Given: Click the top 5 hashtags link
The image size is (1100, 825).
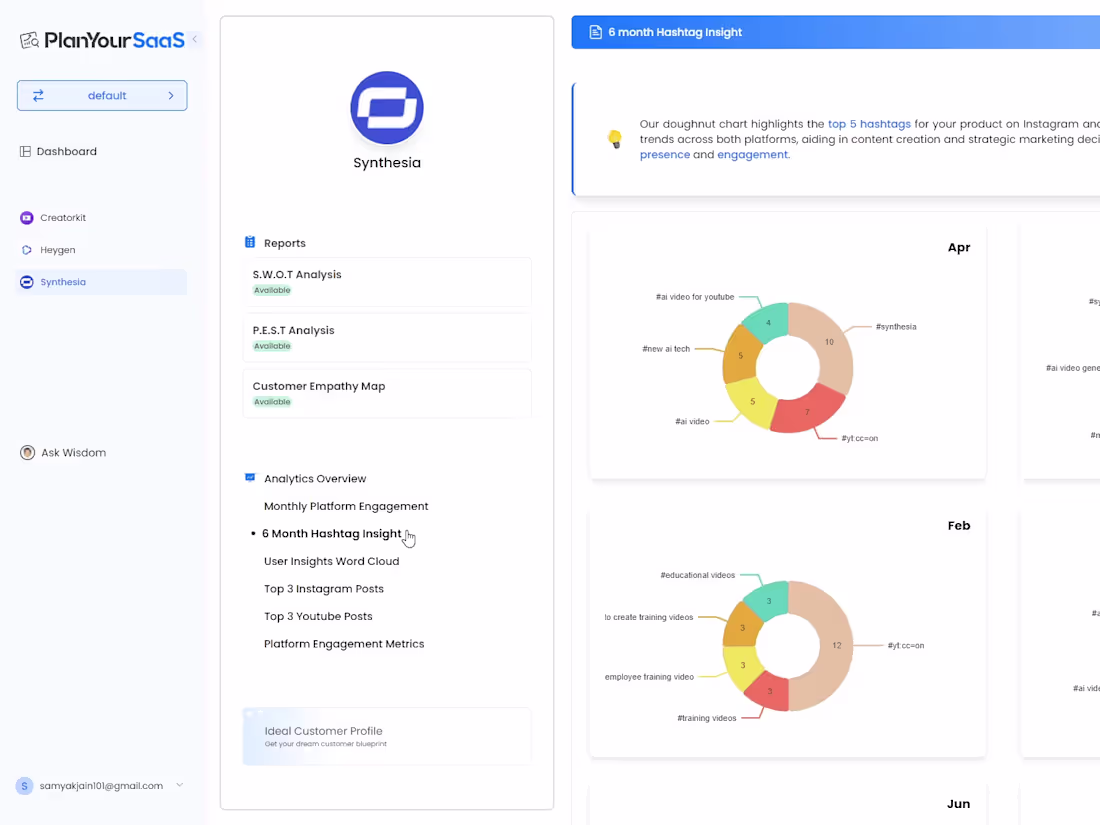Looking at the screenshot, I should pyautogui.click(x=869, y=124).
